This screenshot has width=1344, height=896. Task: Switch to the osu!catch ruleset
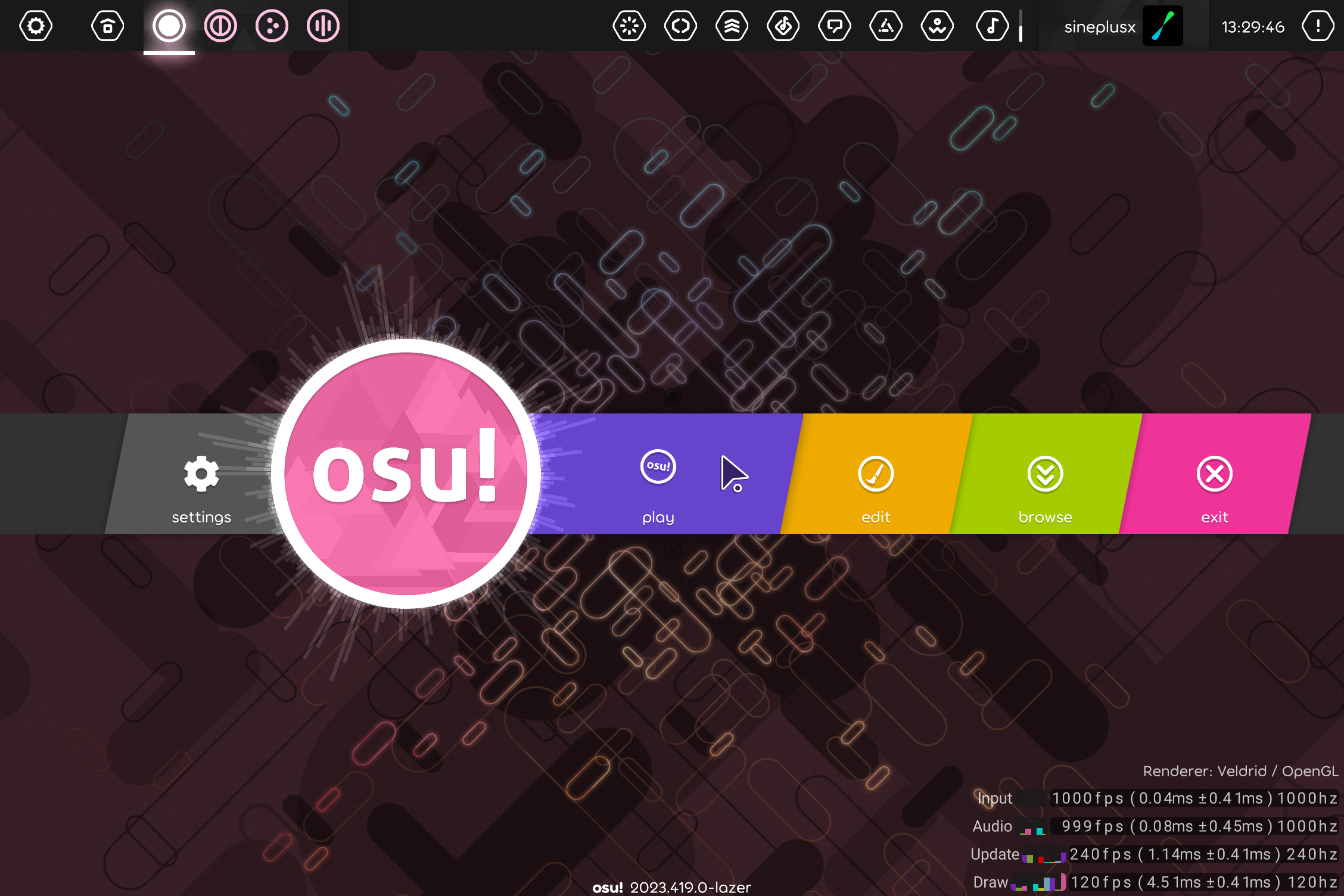click(272, 26)
